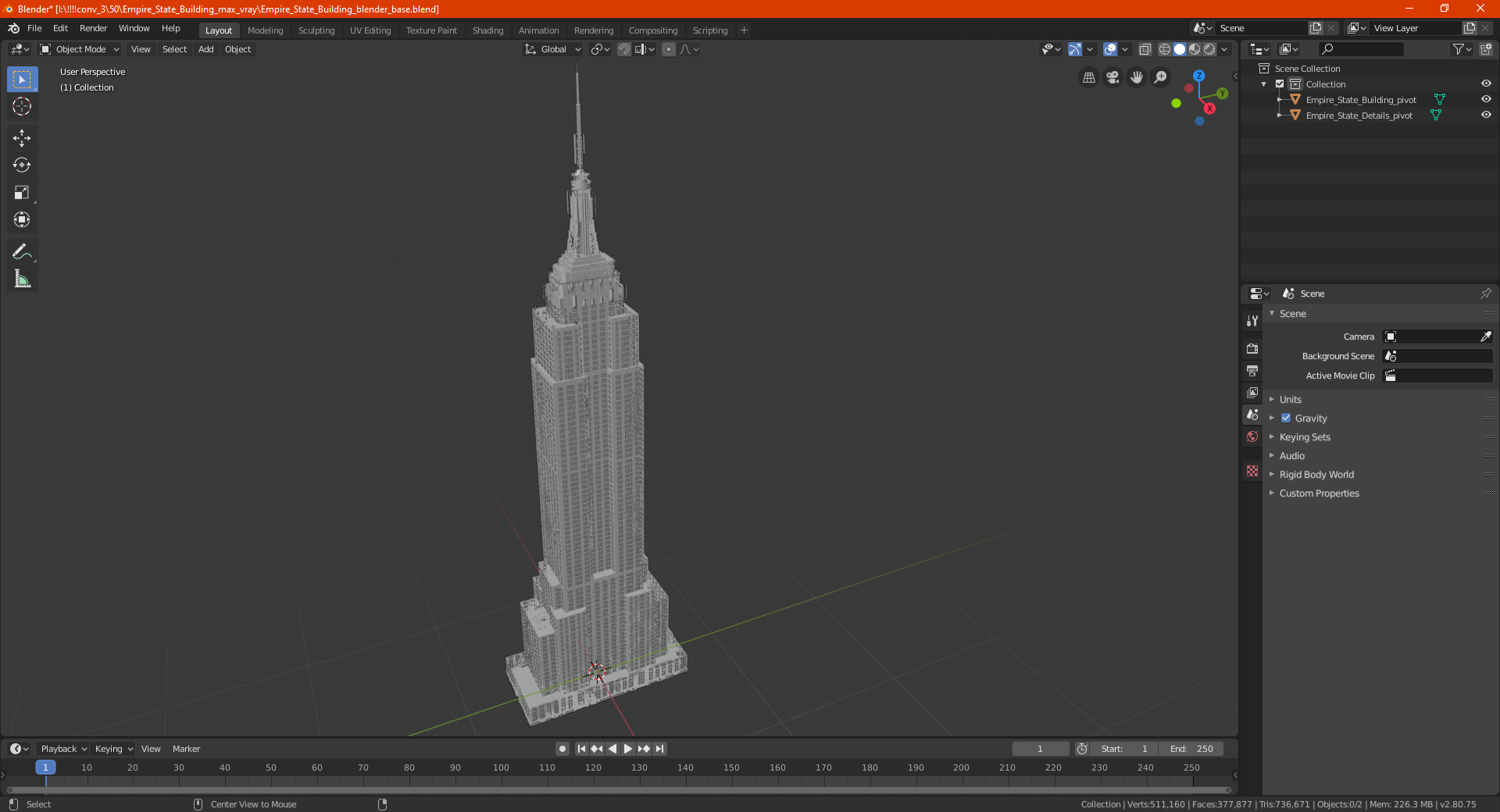1500x812 pixels.
Task: Switch viewport to material preview shading
Action: pyautogui.click(x=1195, y=49)
